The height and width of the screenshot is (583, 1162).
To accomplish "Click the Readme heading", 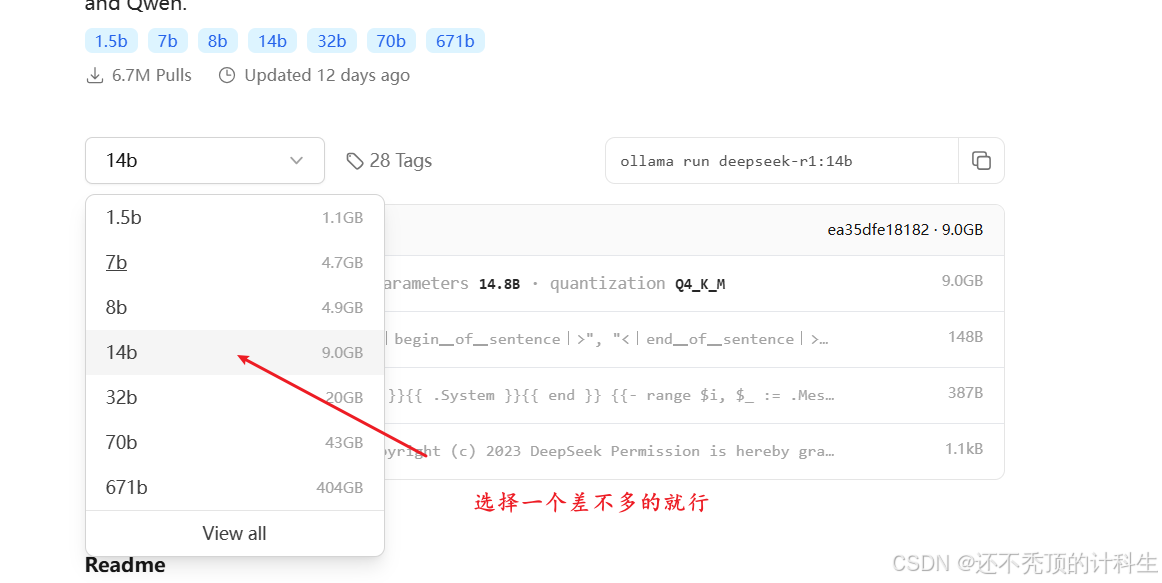I will tap(125, 565).
